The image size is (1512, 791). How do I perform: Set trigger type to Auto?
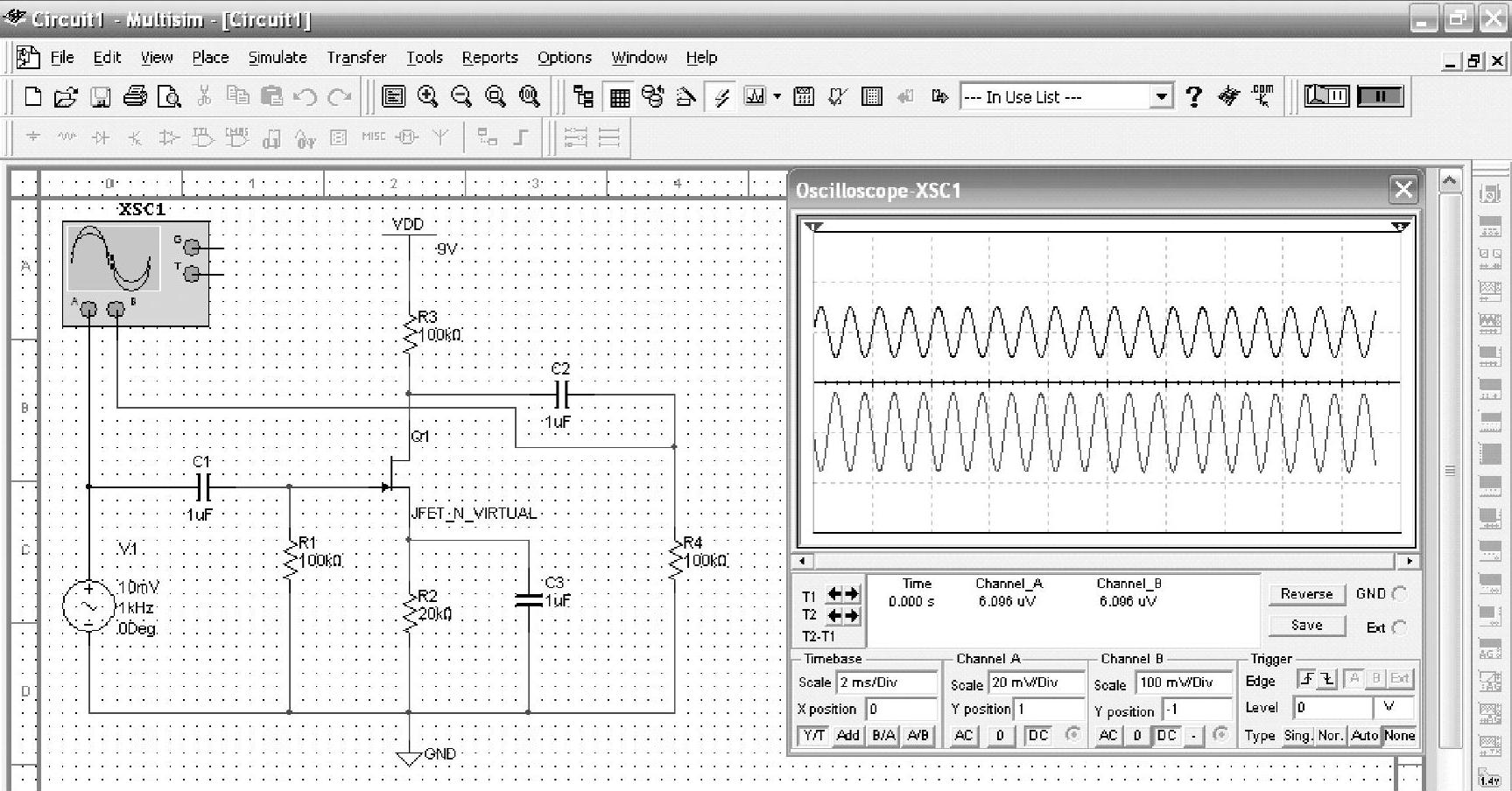tap(1364, 736)
